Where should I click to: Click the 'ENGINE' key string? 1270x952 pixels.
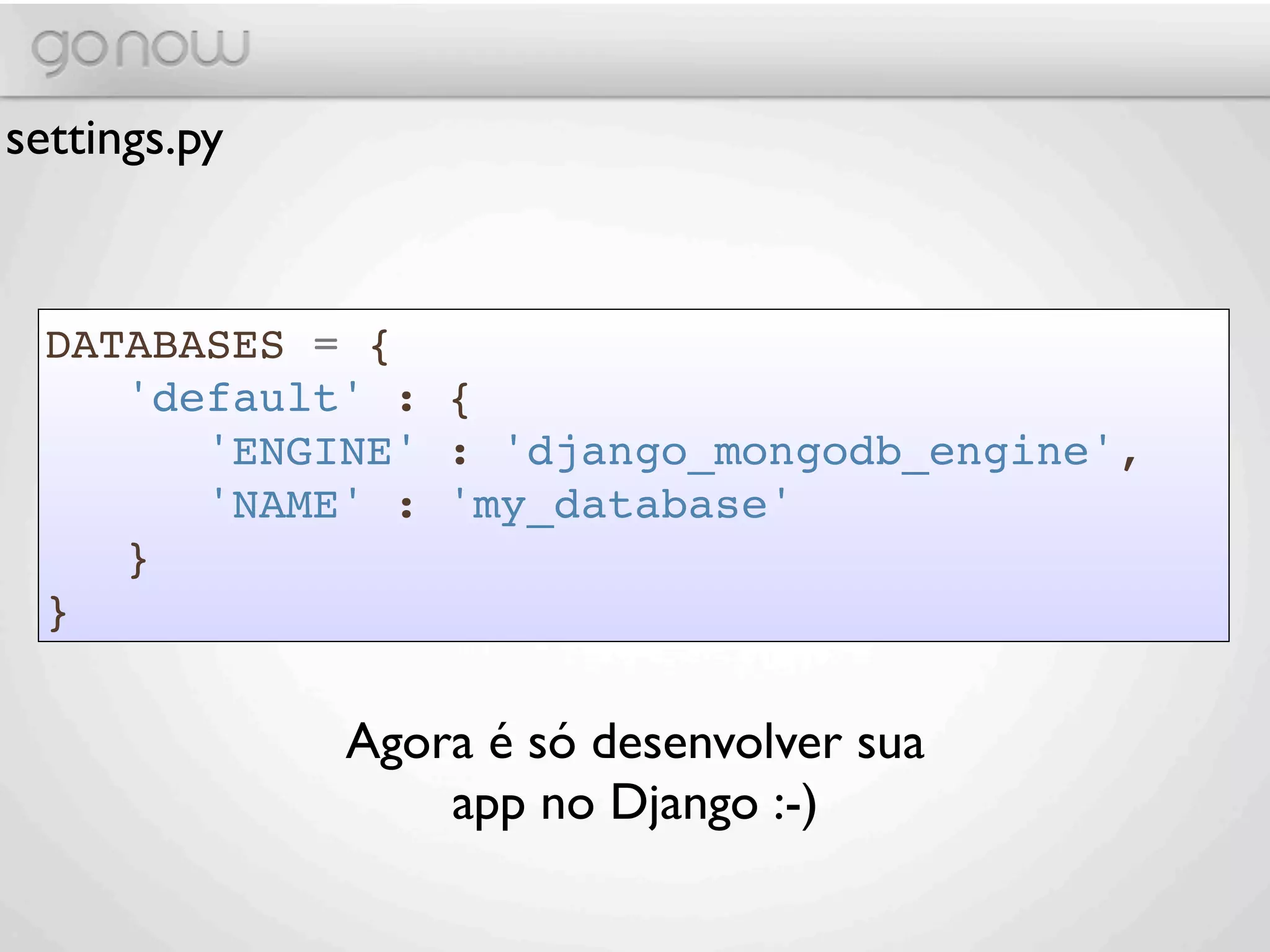tap(312, 451)
